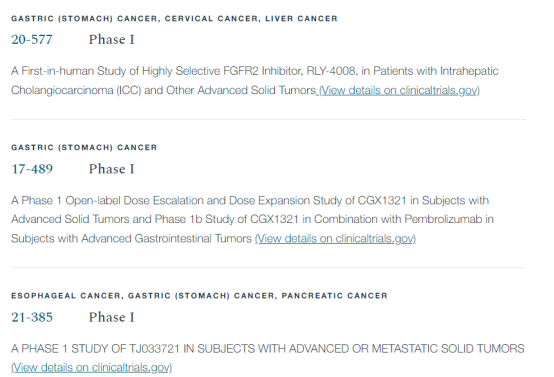The image size is (554, 377).
Task: Click Gastric (Stomach) Cancer heading above 17-489
Action: pyautogui.click(x=84, y=147)
